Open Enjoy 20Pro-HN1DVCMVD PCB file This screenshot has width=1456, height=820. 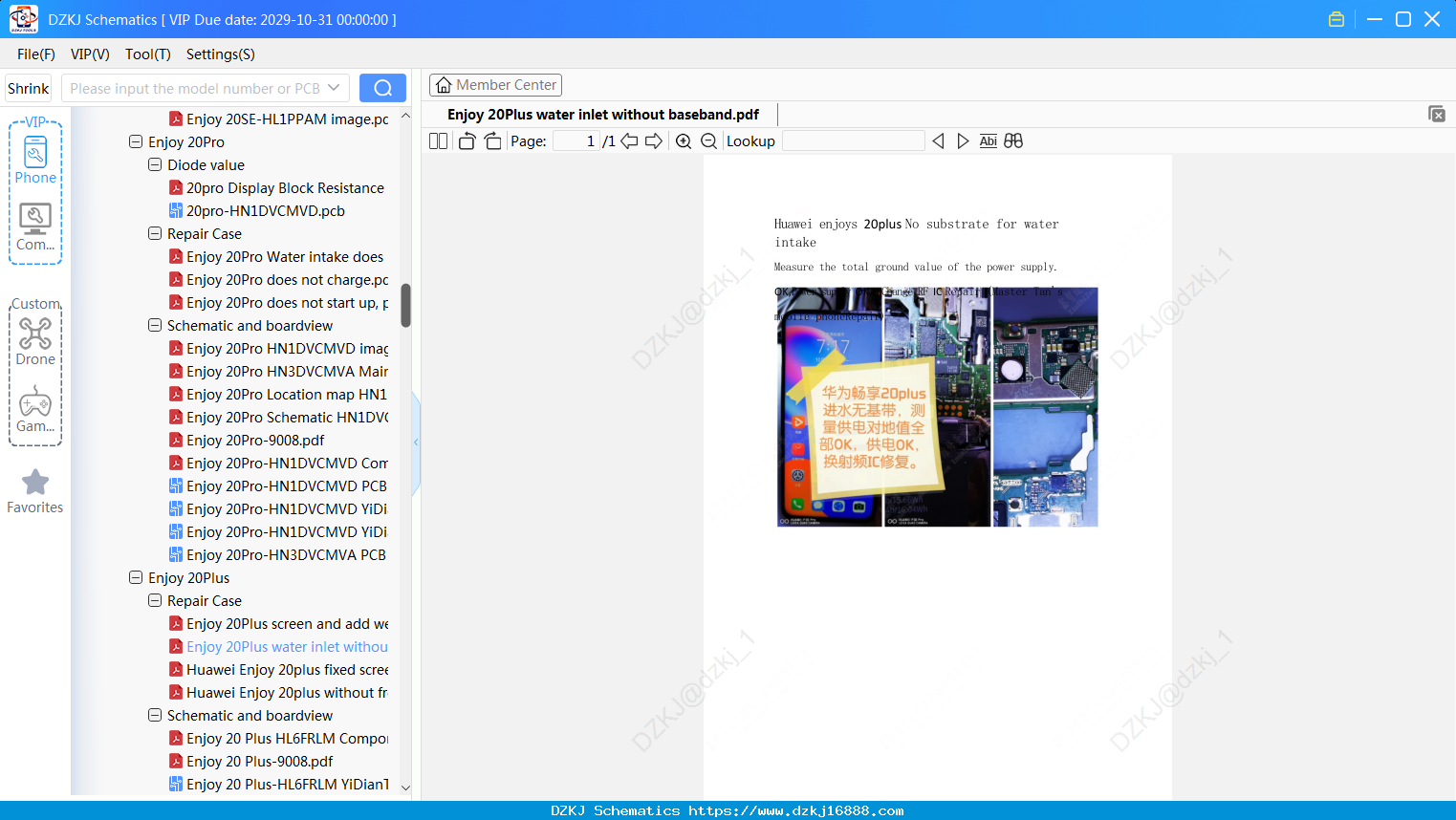tap(277, 486)
